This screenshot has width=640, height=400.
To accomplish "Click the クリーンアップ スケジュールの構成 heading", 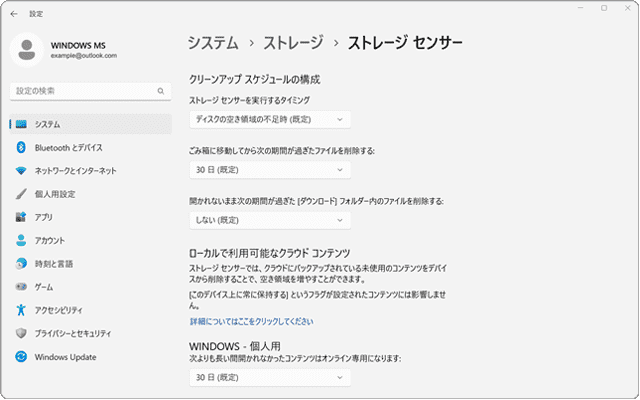I will click(x=254, y=80).
